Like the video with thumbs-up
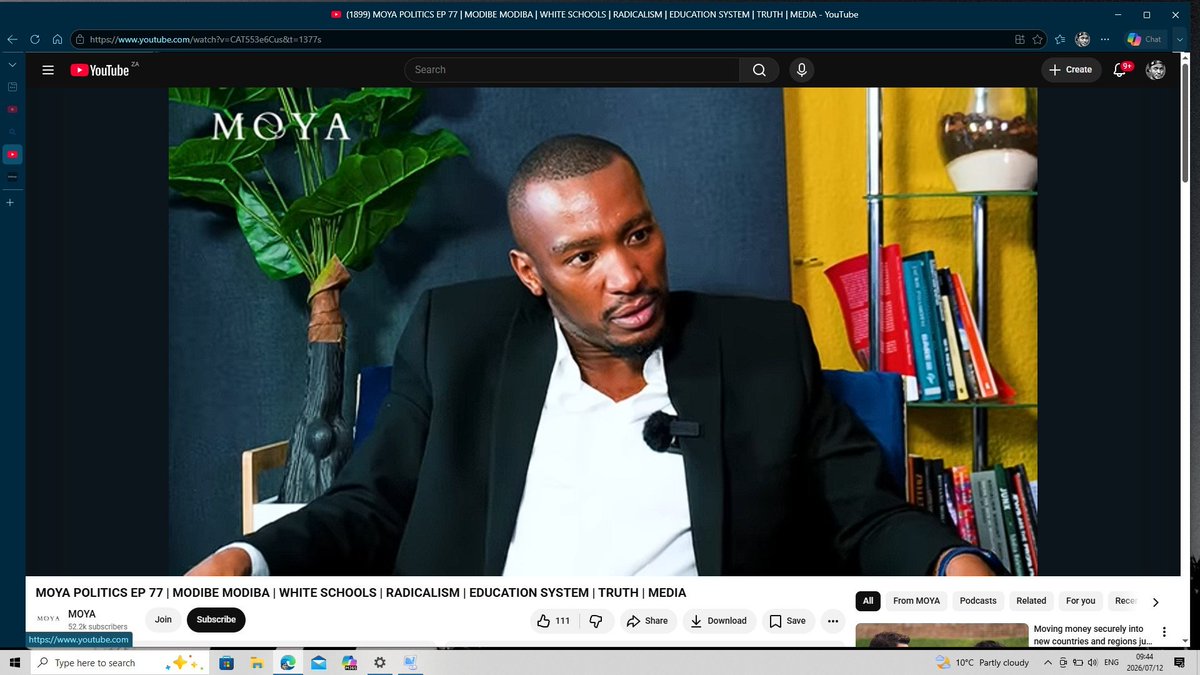The height and width of the screenshot is (675, 1200). coord(553,620)
